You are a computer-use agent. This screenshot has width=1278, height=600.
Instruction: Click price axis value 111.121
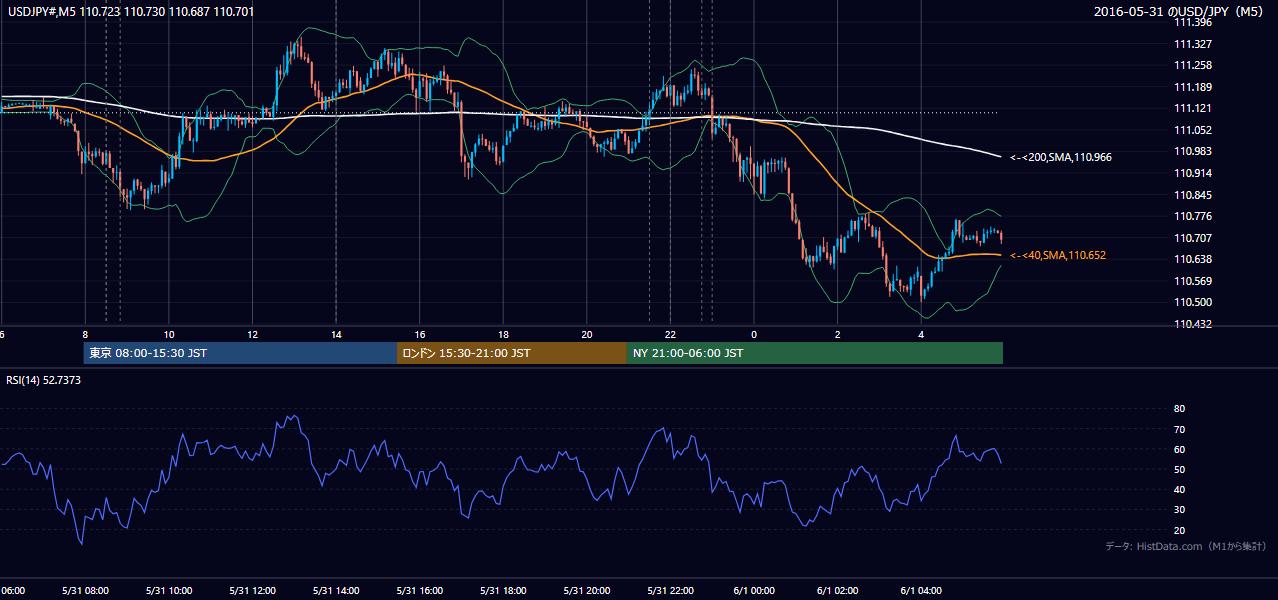[x=1191, y=108]
